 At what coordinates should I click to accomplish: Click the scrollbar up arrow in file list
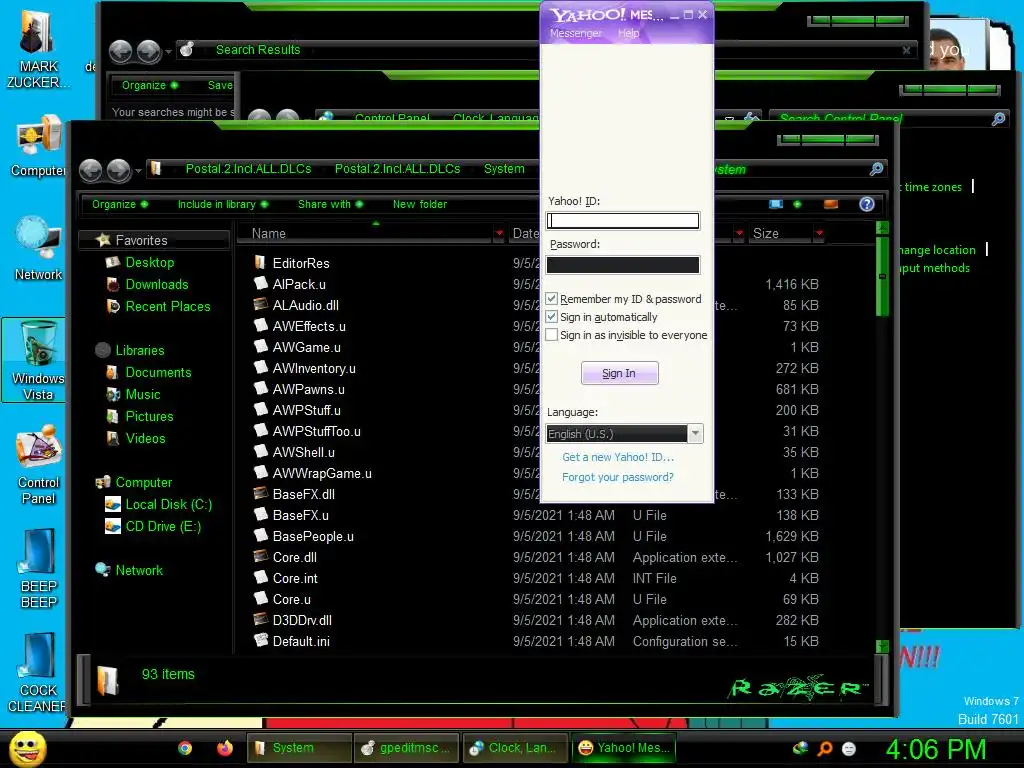coord(882,228)
